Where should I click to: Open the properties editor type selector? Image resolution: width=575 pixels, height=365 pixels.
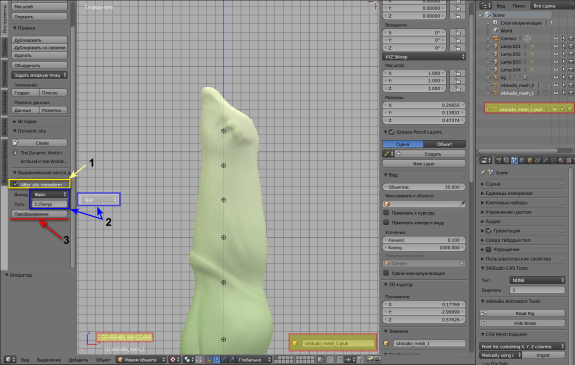486,160
